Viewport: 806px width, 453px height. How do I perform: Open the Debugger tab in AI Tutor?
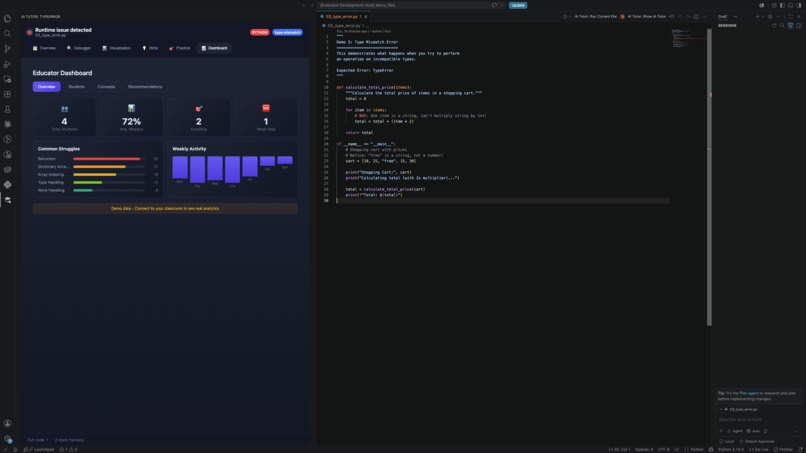tap(79, 48)
